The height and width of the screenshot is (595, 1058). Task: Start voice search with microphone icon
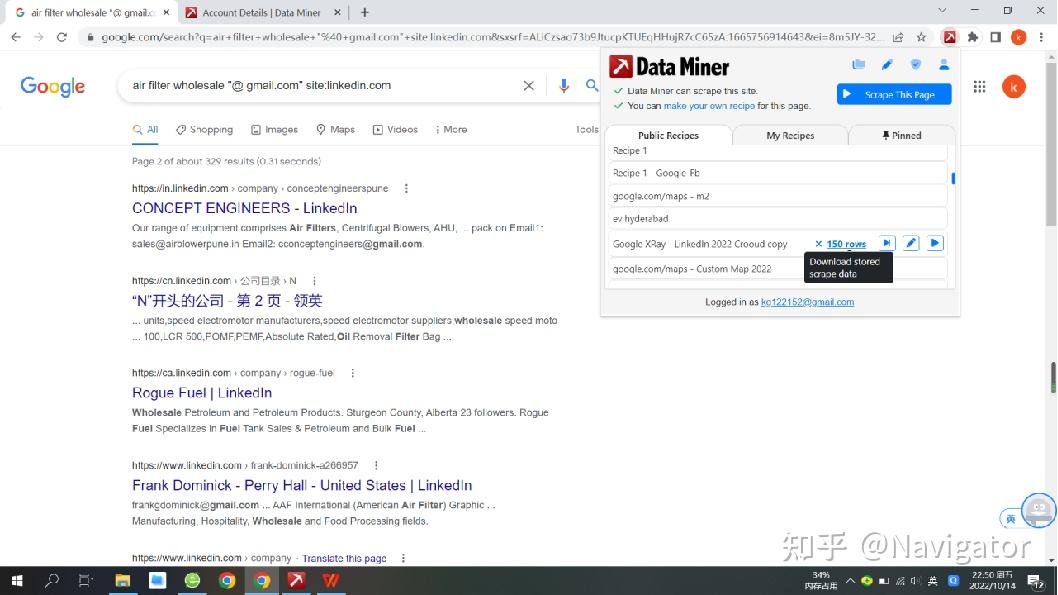click(x=563, y=86)
